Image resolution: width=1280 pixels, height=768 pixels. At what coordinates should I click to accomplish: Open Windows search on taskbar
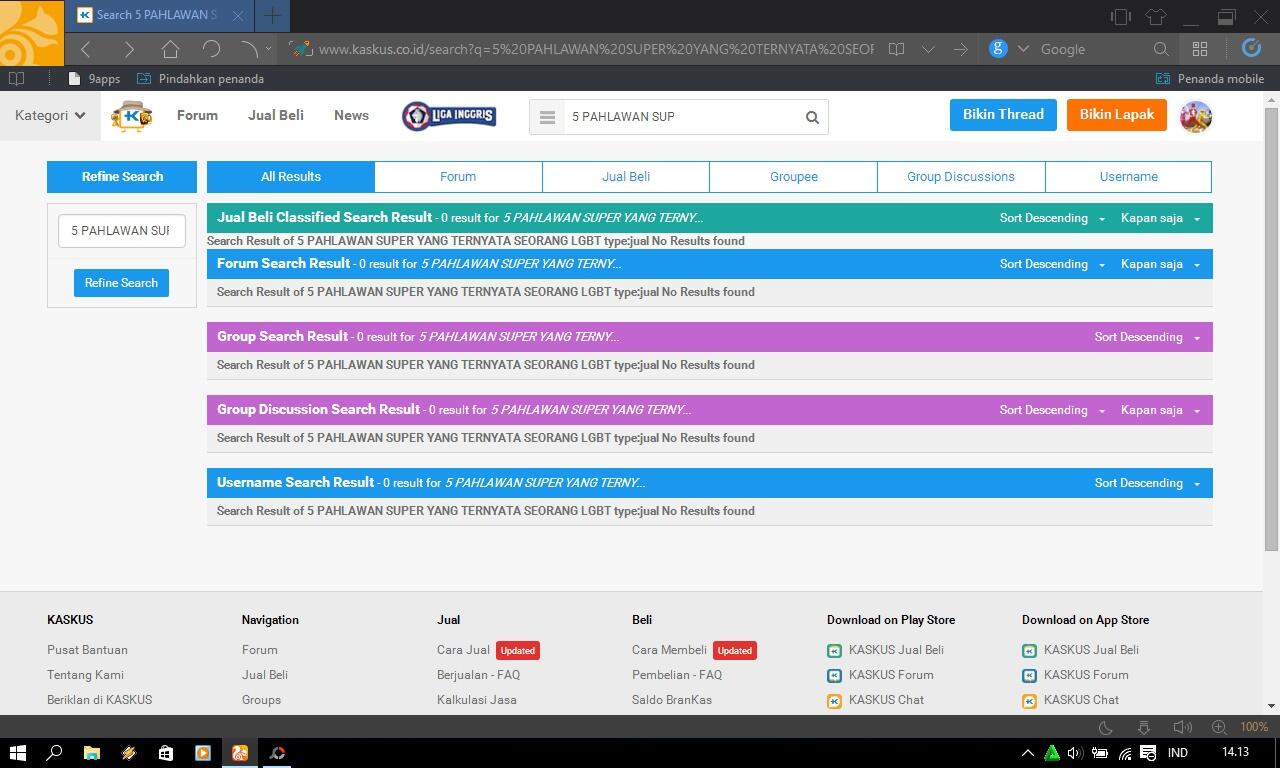[x=55, y=753]
